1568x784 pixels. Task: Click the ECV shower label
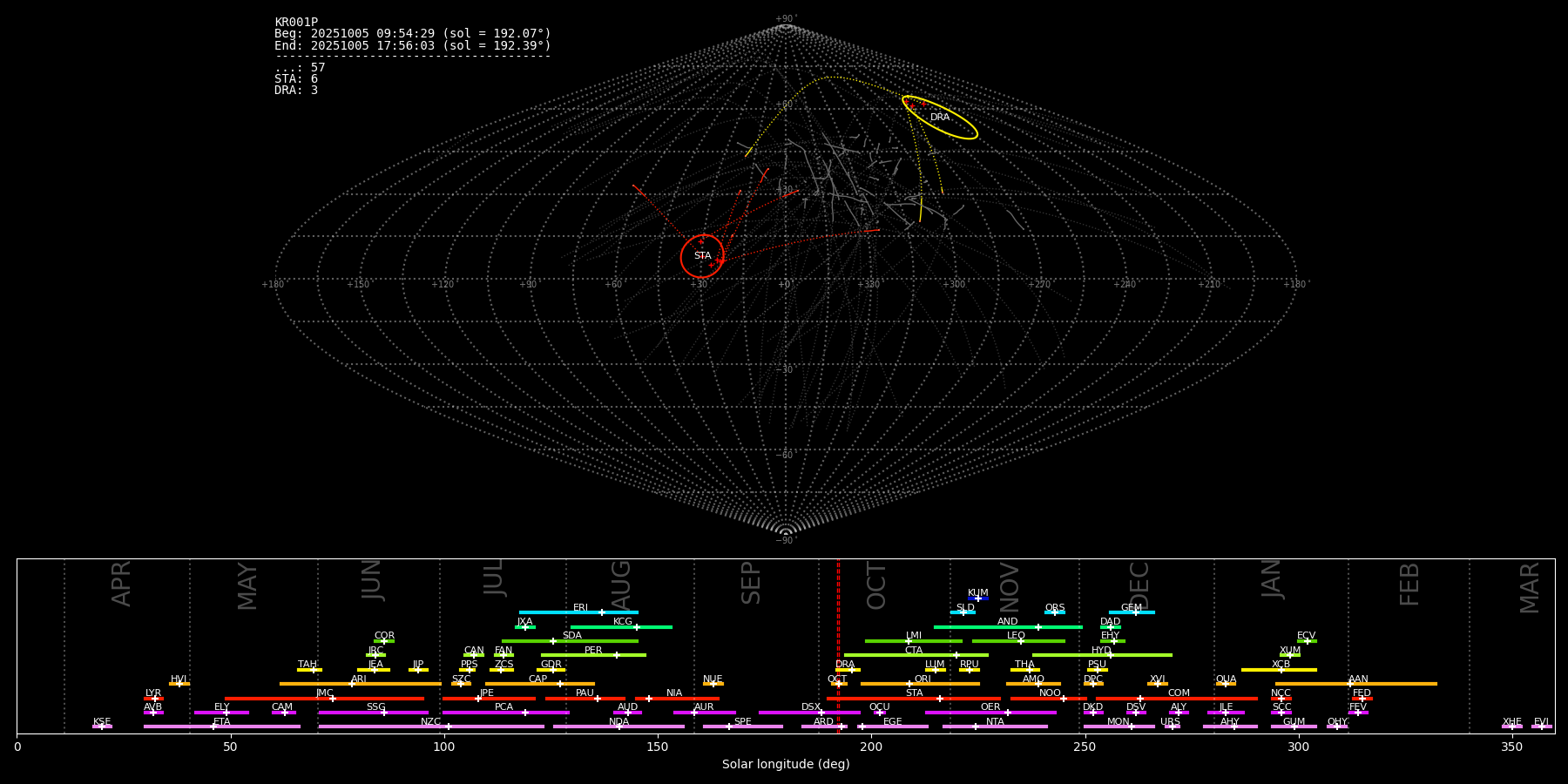point(1306,636)
